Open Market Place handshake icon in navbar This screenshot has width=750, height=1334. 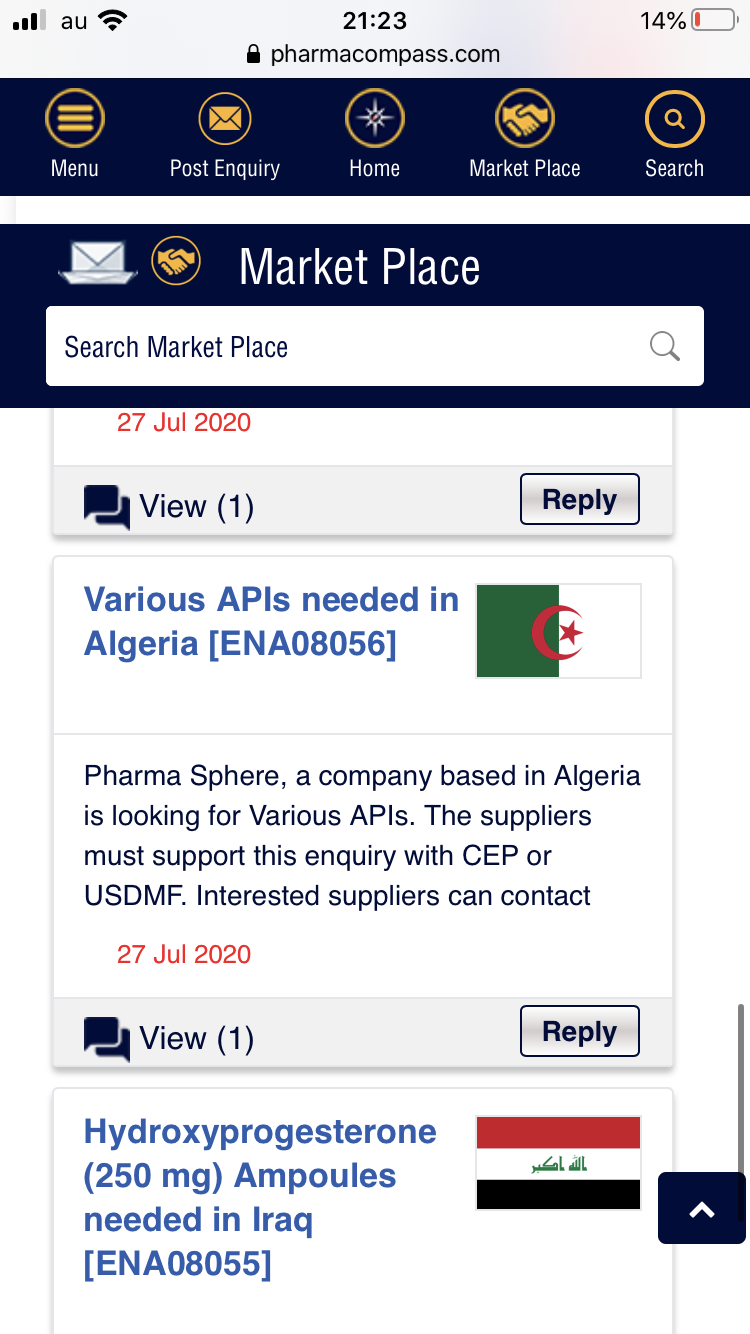click(x=525, y=120)
